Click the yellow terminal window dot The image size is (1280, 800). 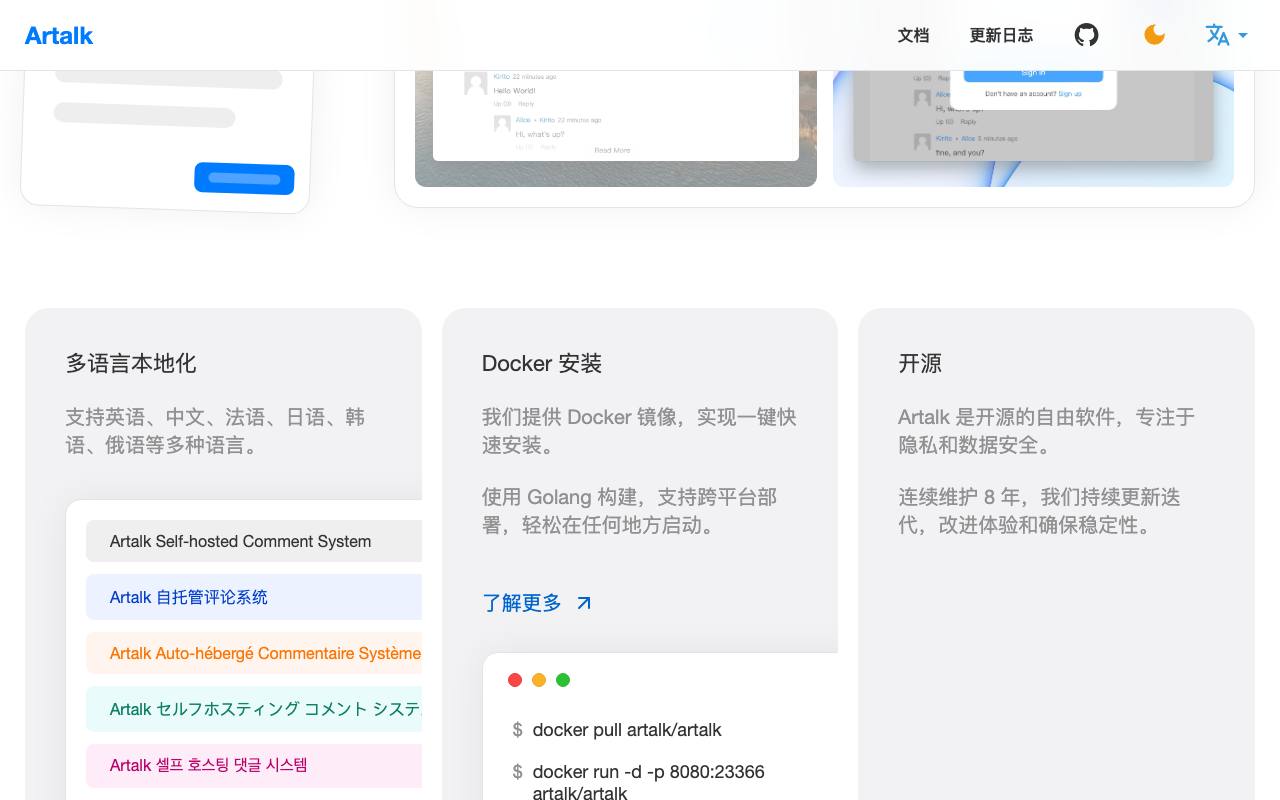(539, 680)
